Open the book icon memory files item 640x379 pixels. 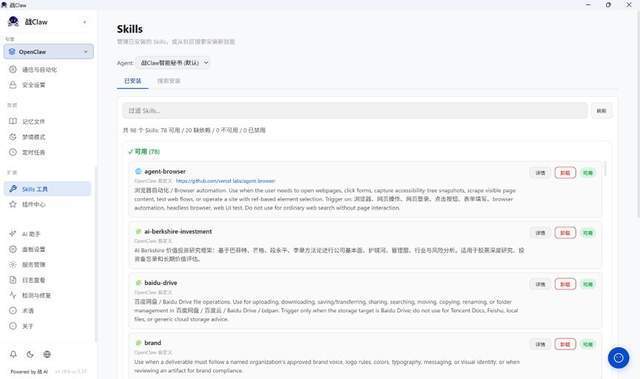click(47, 121)
